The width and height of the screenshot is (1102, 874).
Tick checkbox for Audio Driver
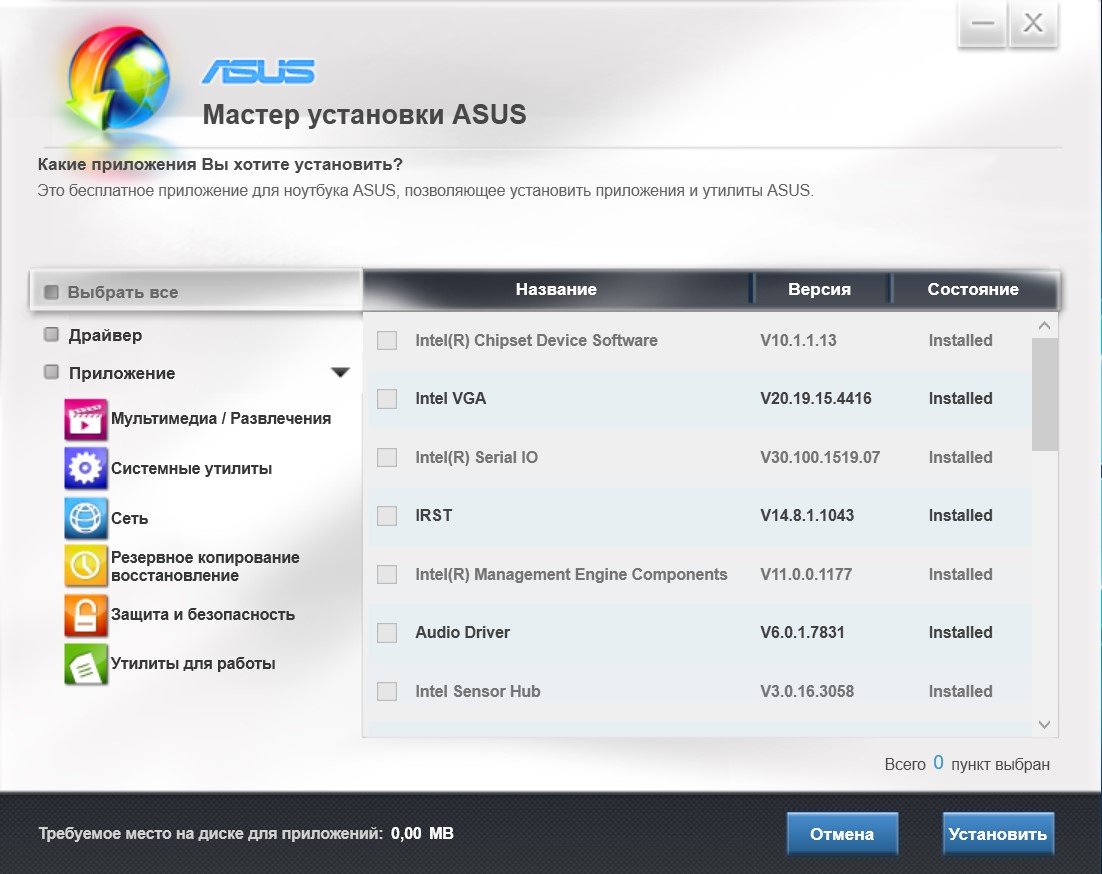click(387, 633)
